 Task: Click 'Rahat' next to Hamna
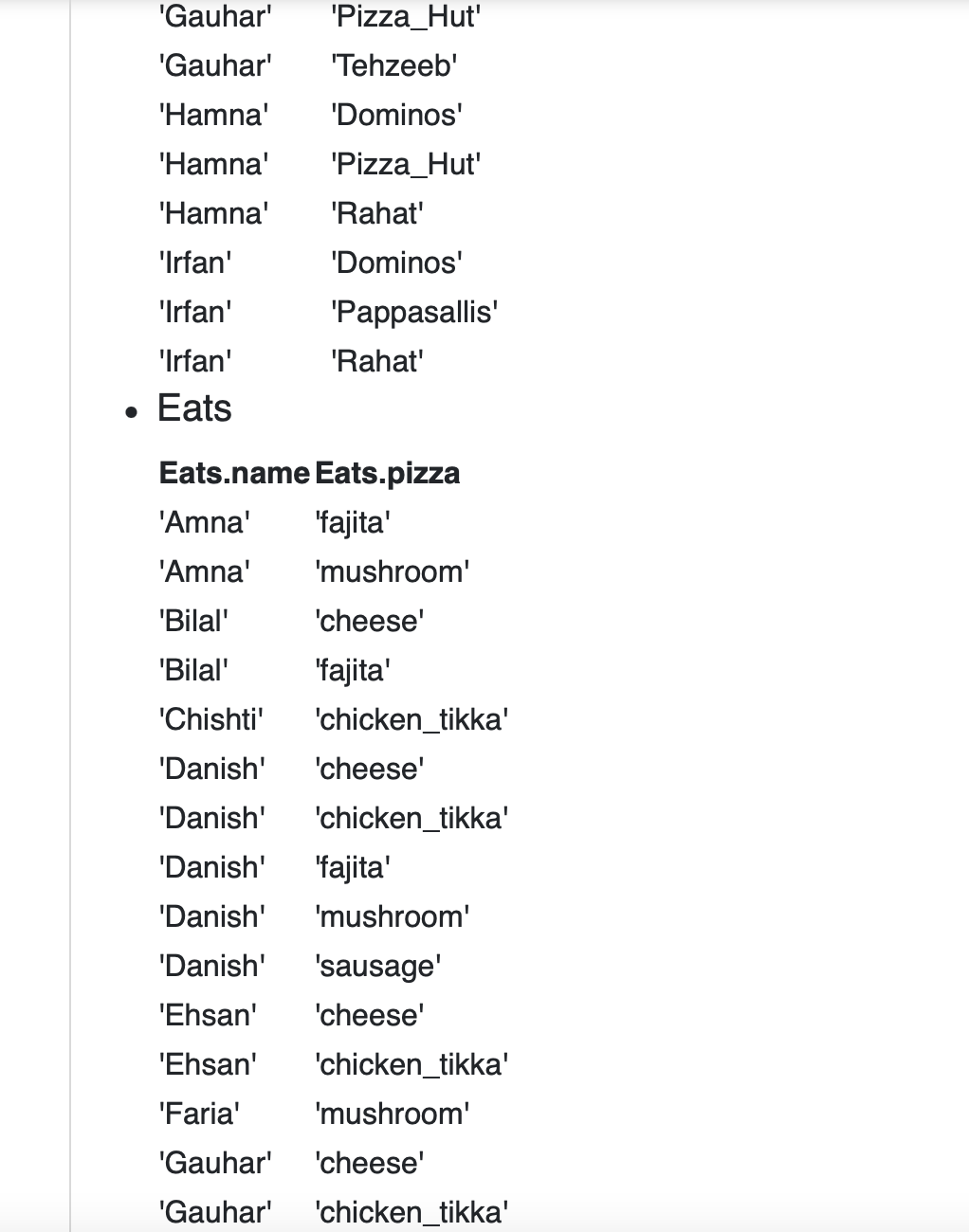click(377, 213)
